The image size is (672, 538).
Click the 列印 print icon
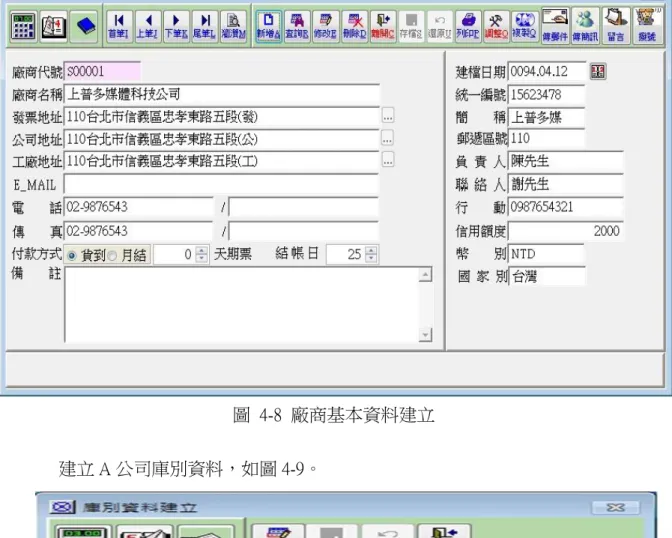coord(468,27)
